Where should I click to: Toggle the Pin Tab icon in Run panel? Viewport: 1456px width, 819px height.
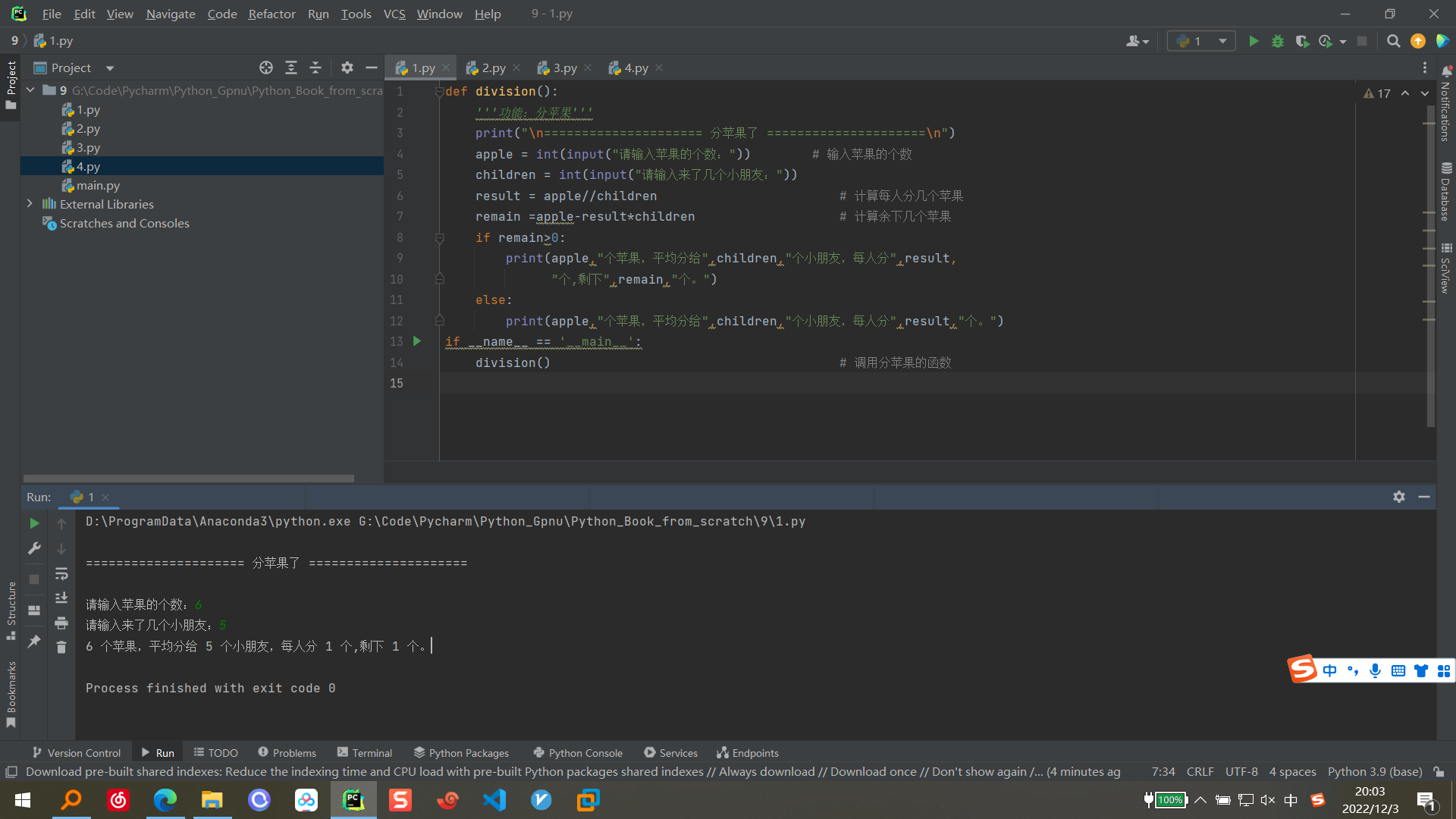34,642
